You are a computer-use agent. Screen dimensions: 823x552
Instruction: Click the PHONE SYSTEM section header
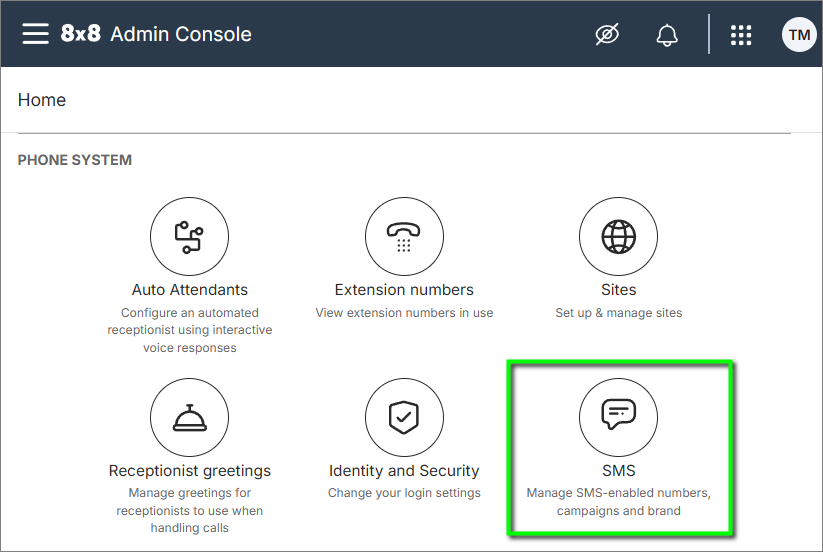click(75, 160)
